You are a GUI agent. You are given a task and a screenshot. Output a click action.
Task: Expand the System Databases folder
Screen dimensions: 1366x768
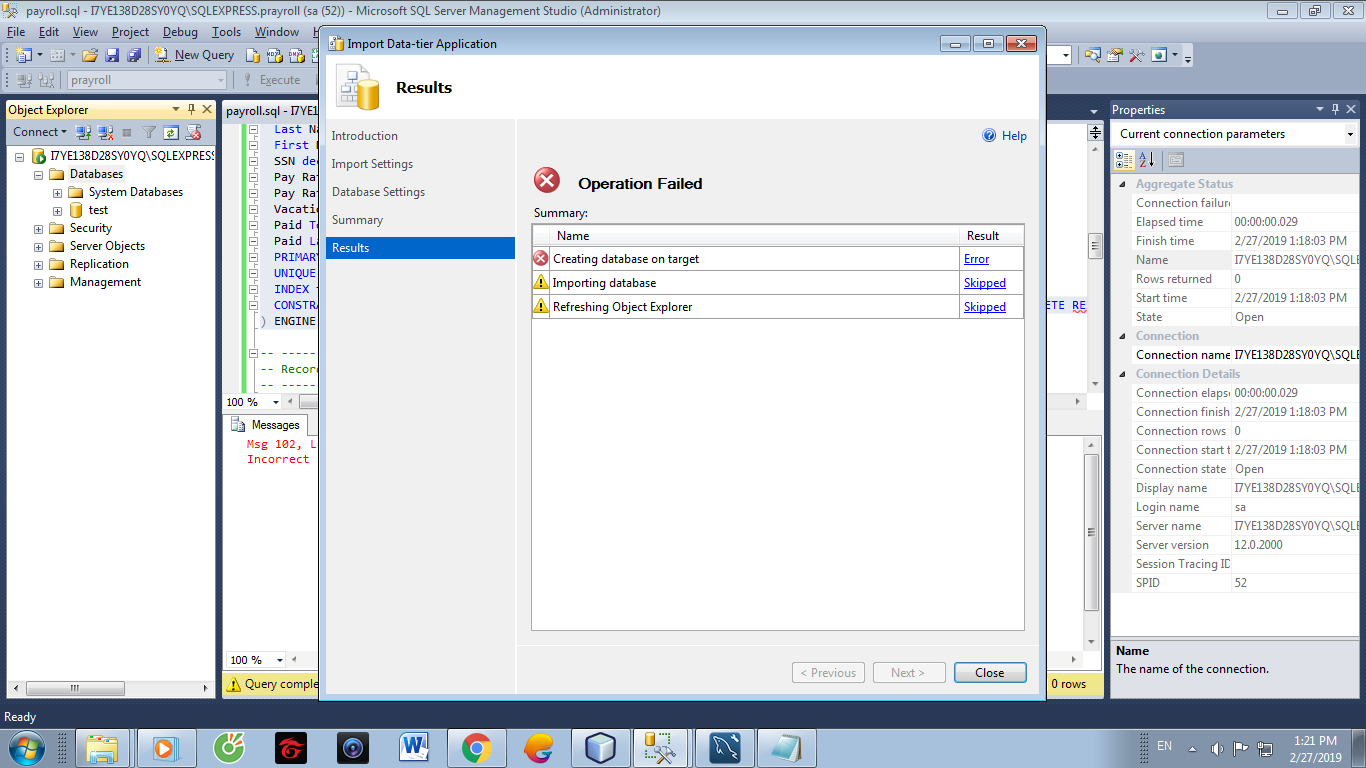click(57, 193)
